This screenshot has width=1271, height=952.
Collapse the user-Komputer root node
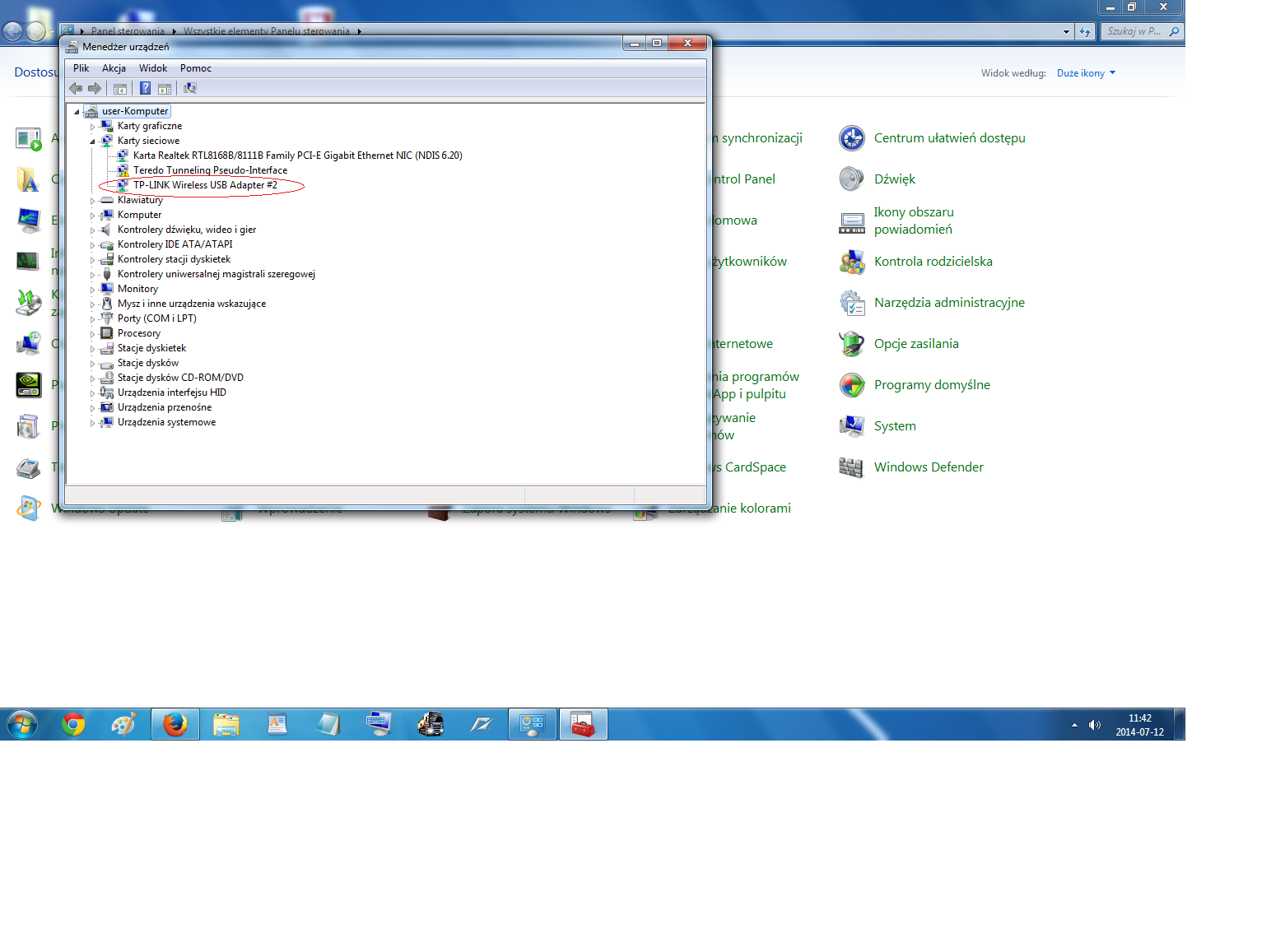(77, 112)
